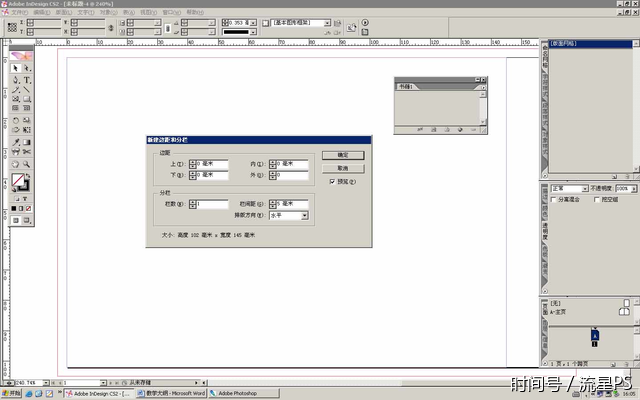Enable the 分离混合 checkbox
This screenshot has height=400, width=640.
click(x=556, y=200)
